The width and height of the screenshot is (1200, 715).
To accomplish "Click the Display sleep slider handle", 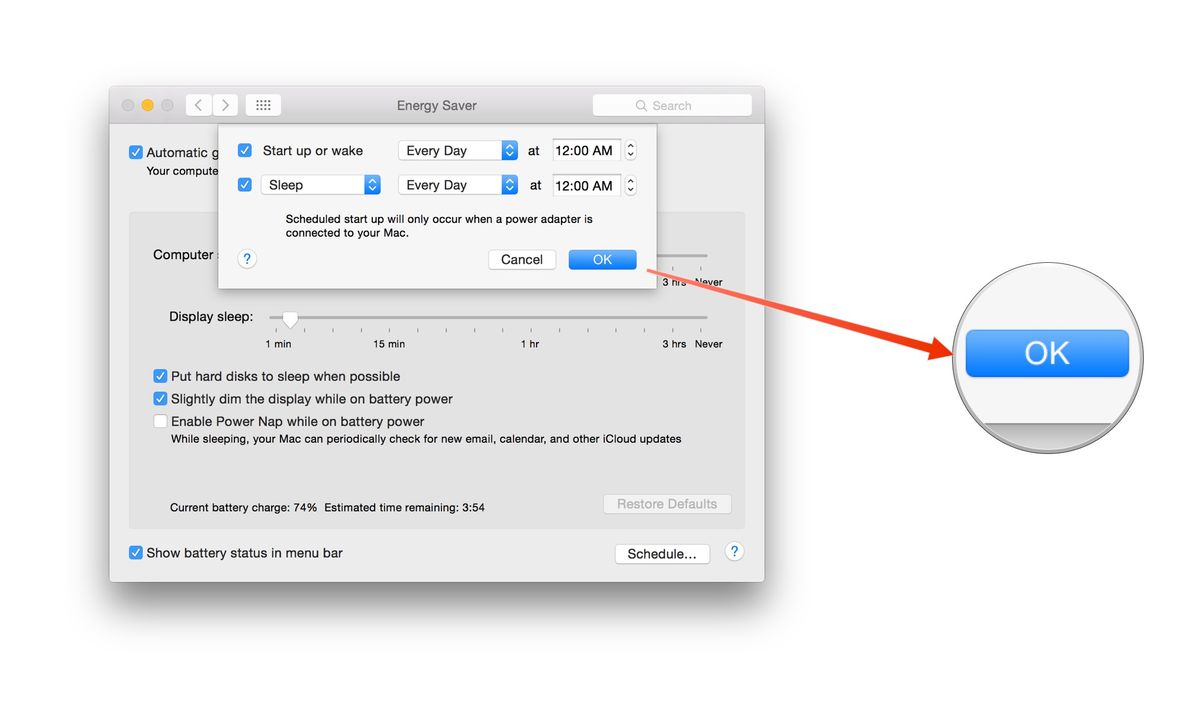I will point(290,316).
